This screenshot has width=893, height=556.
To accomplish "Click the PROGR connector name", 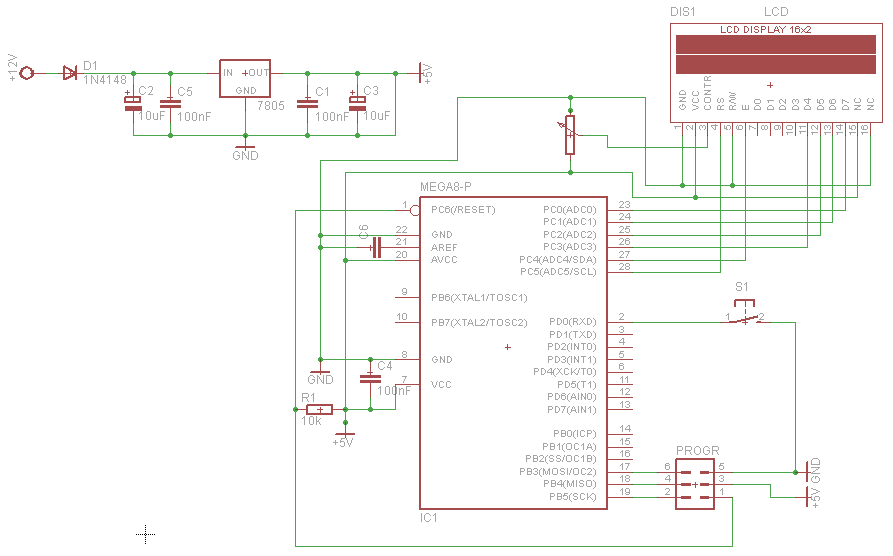I will tap(698, 451).
